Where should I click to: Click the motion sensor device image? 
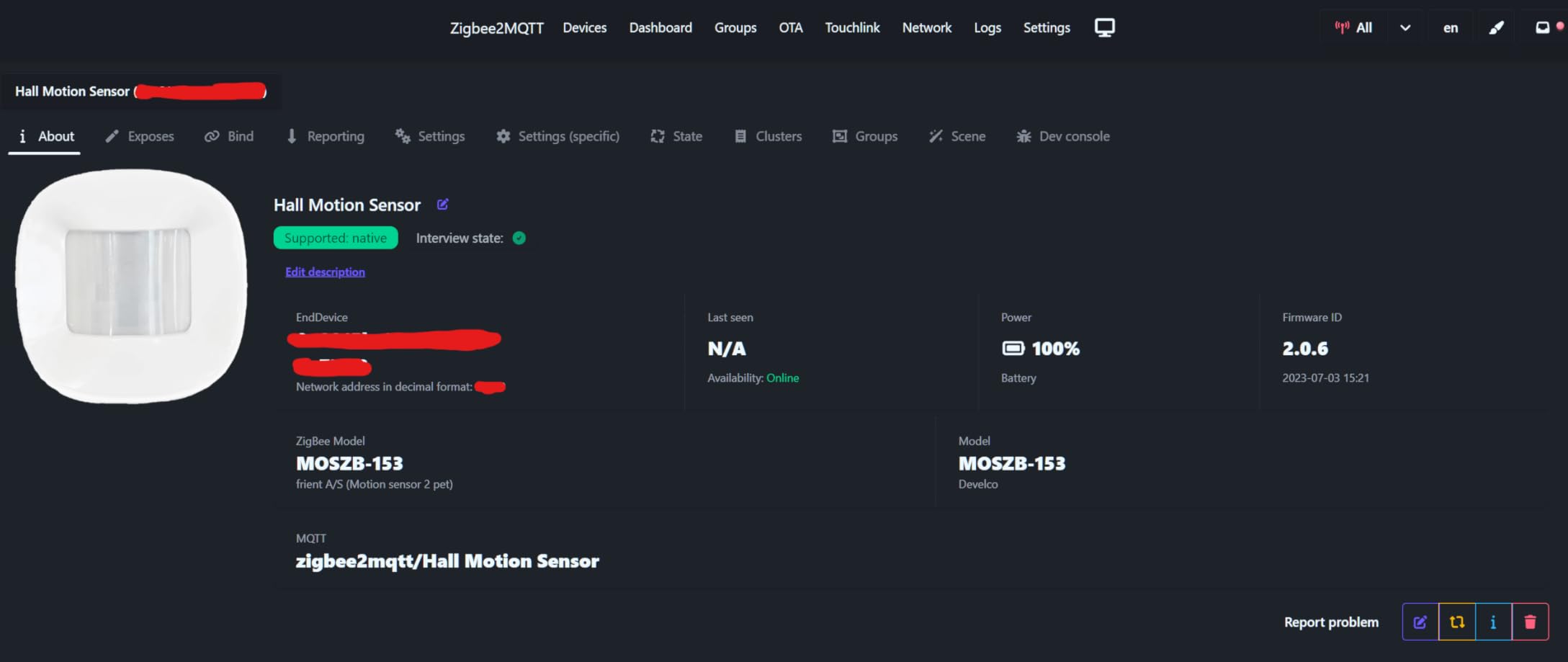pyautogui.click(x=132, y=286)
